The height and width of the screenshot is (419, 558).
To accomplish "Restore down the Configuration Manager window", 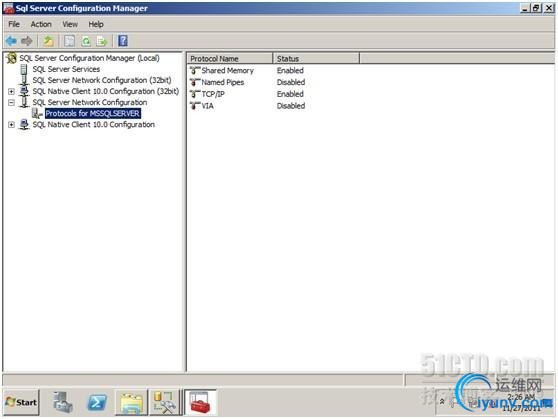I will [536, 8].
